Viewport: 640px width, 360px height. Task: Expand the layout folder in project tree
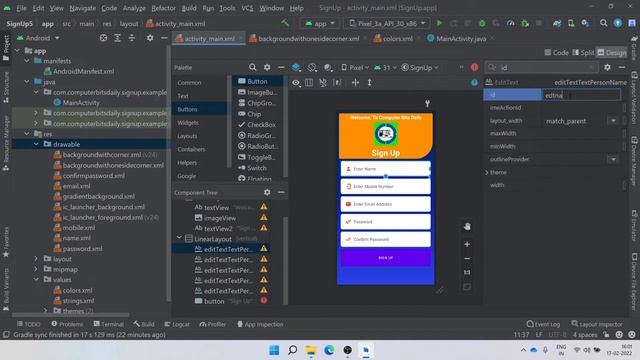(x=36, y=259)
